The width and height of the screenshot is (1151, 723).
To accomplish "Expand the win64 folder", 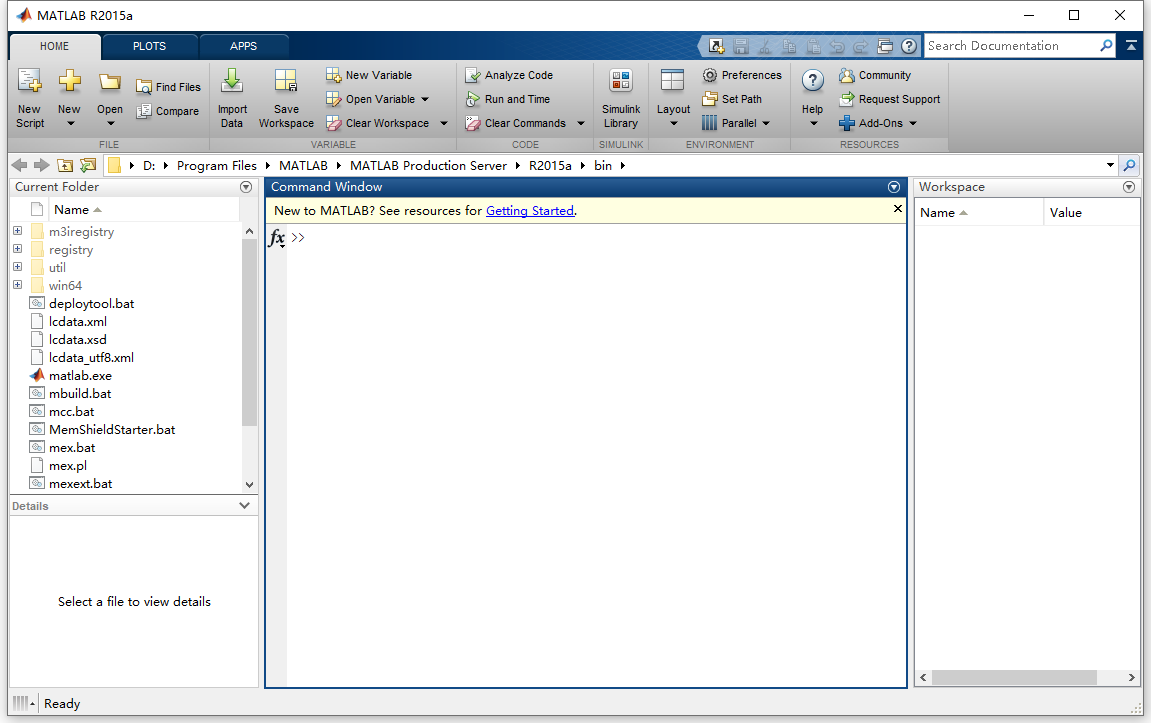I will [x=18, y=285].
